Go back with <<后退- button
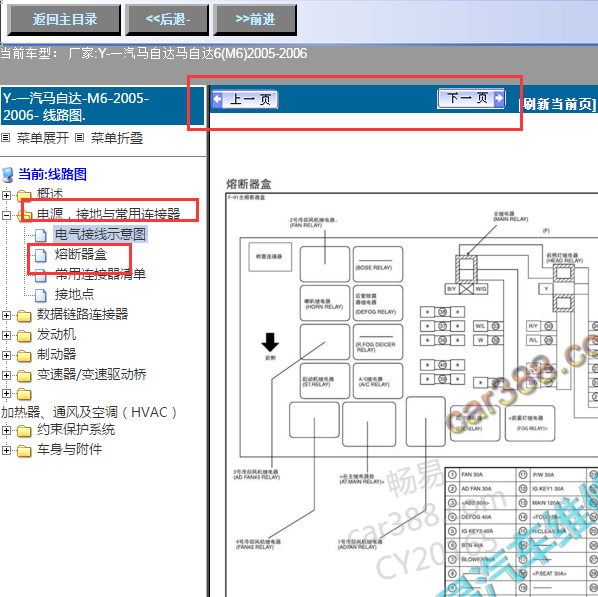598x597 pixels. tap(167, 19)
